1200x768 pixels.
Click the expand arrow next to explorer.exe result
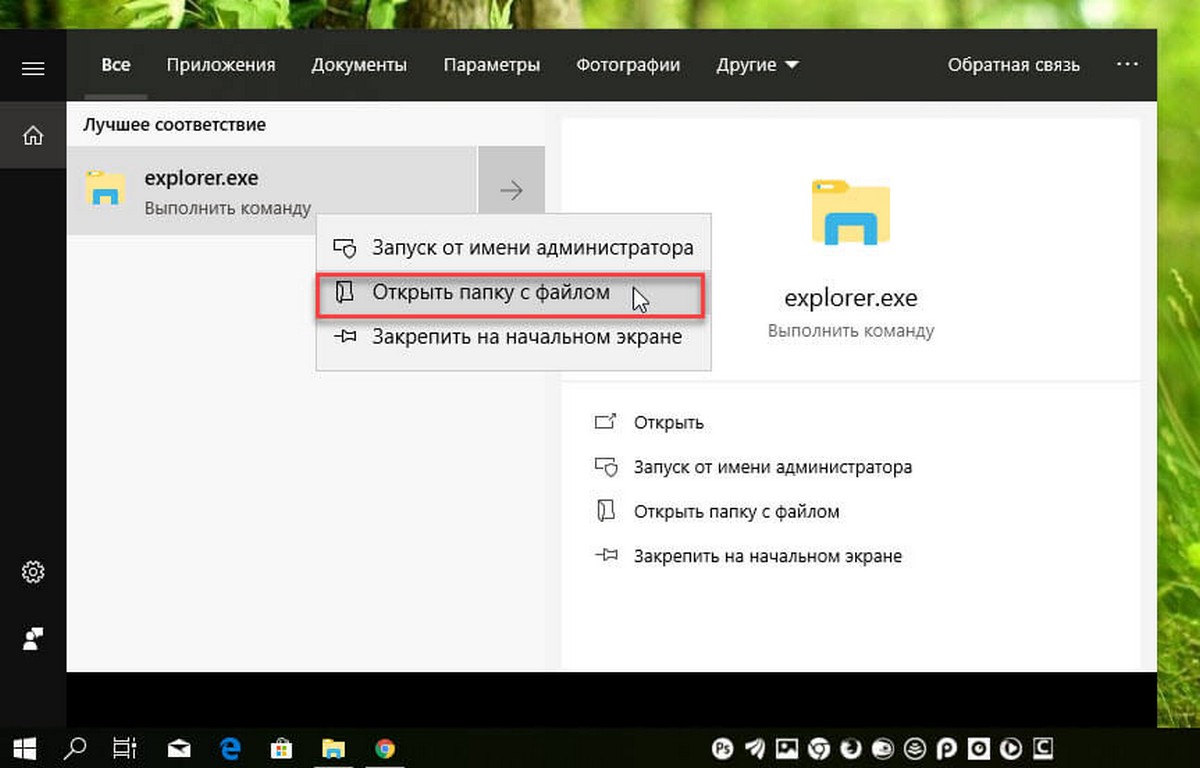(x=511, y=188)
